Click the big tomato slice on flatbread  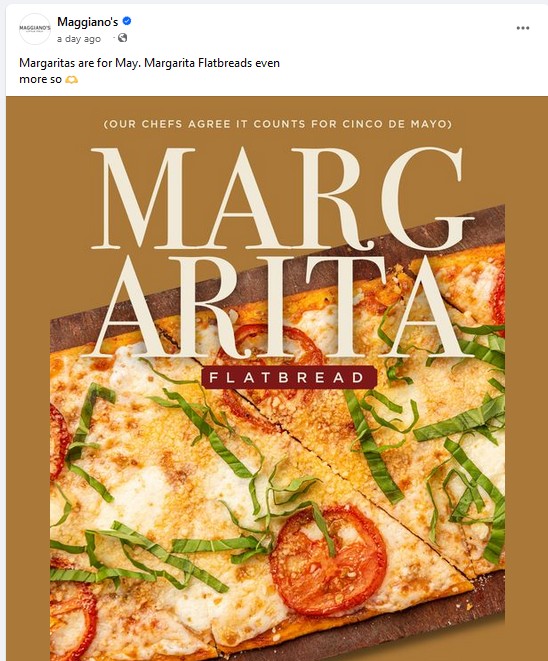click(x=329, y=561)
